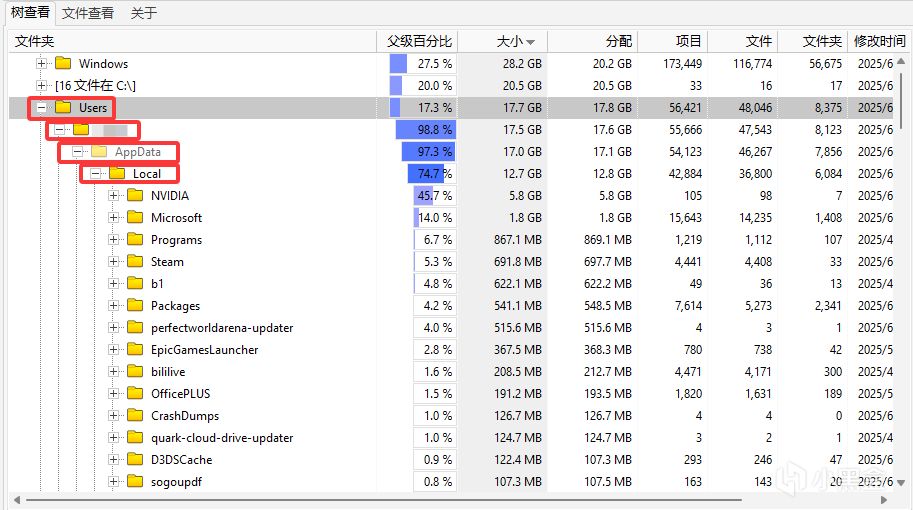Collapse the Users folder node
Viewport: 913px width, 510px height.
(x=41, y=108)
